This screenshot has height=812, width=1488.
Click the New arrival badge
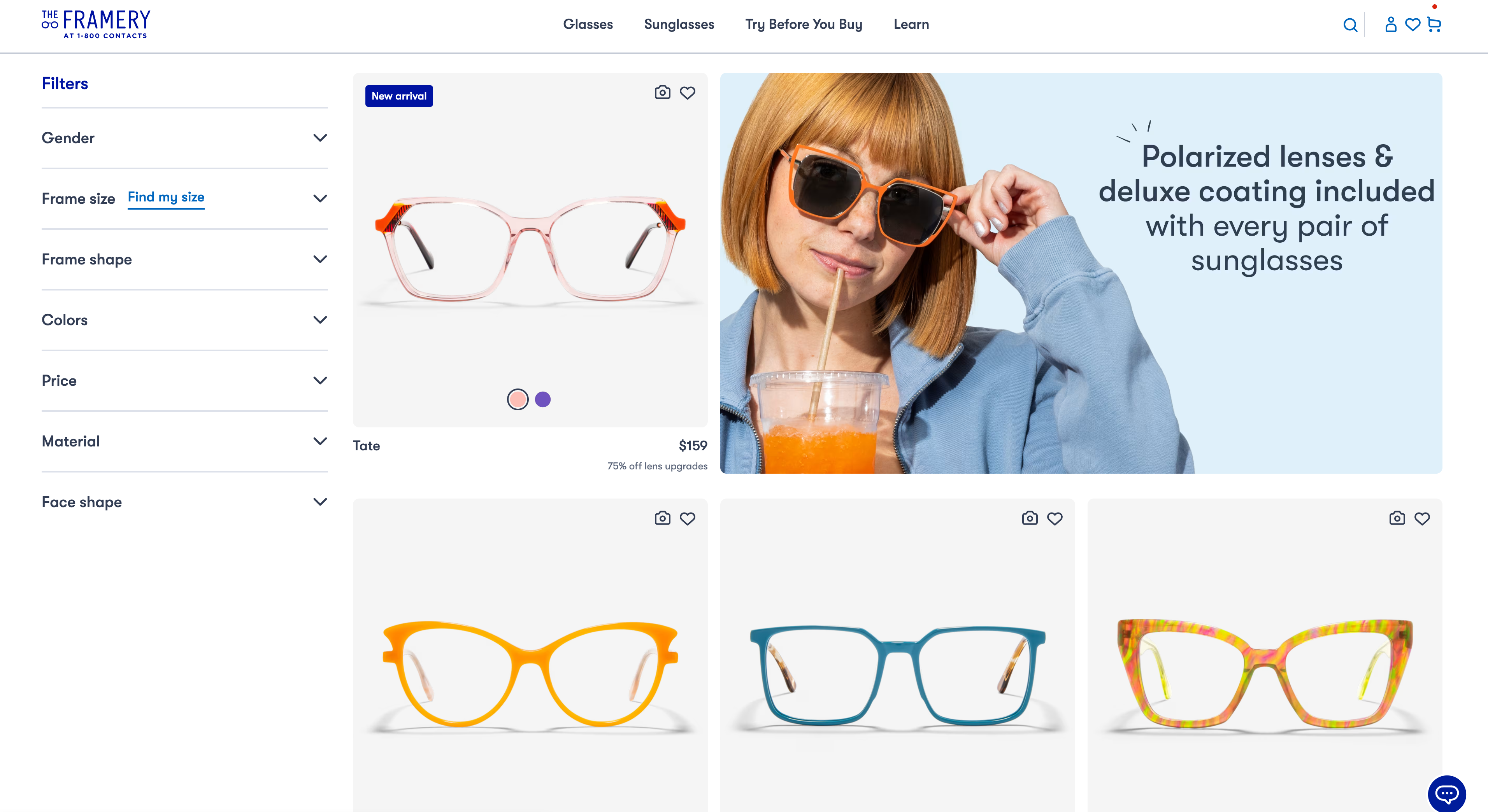[399, 96]
